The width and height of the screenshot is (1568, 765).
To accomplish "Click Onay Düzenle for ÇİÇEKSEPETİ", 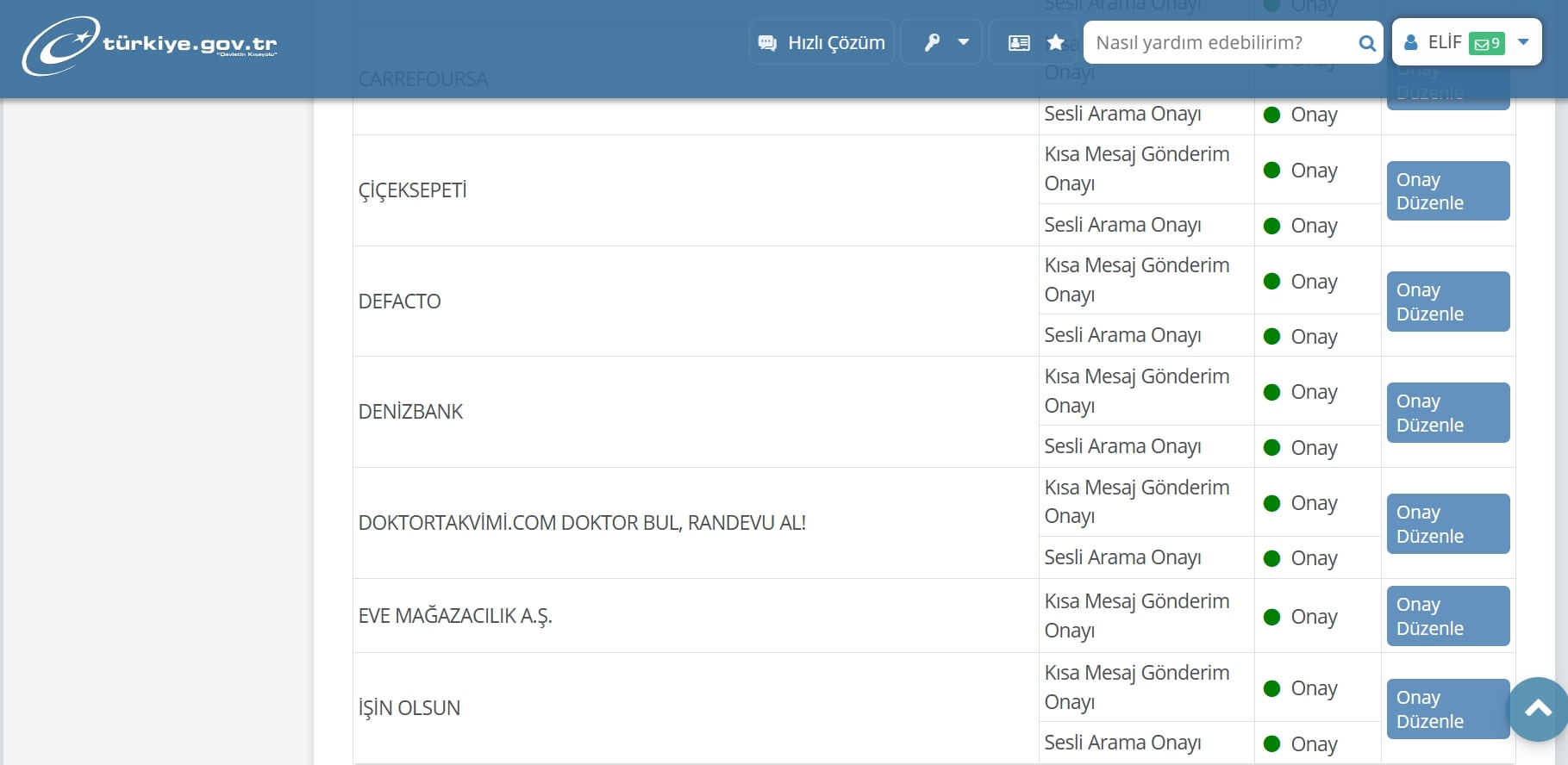I will [1447, 191].
